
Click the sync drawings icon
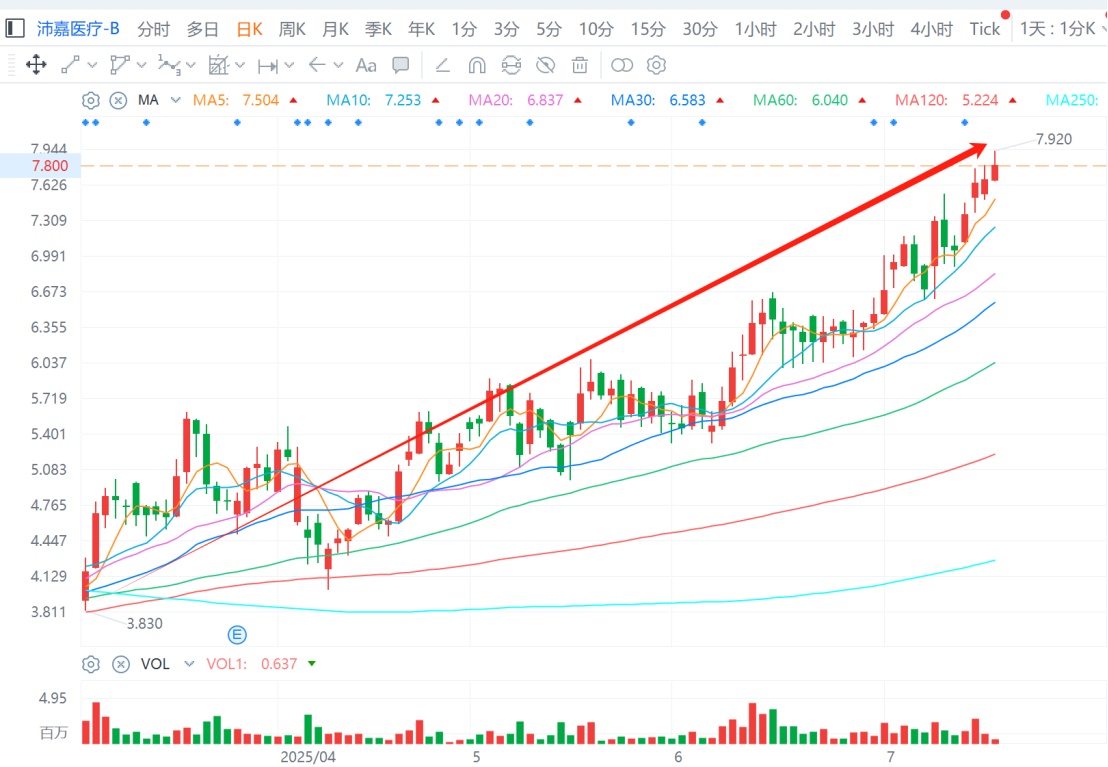pos(511,65)
